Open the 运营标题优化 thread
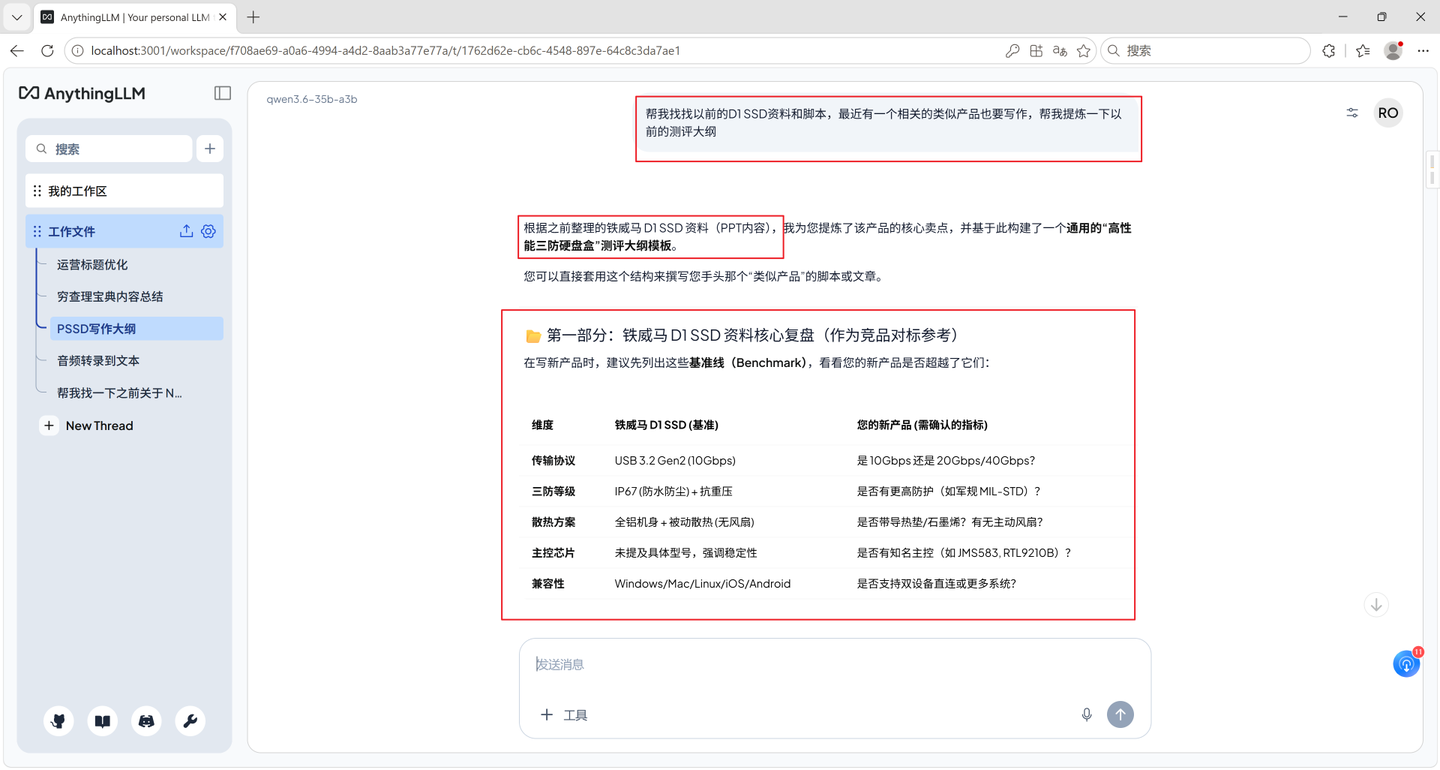This screenshot has width=1440, height=770. [92, 265]
